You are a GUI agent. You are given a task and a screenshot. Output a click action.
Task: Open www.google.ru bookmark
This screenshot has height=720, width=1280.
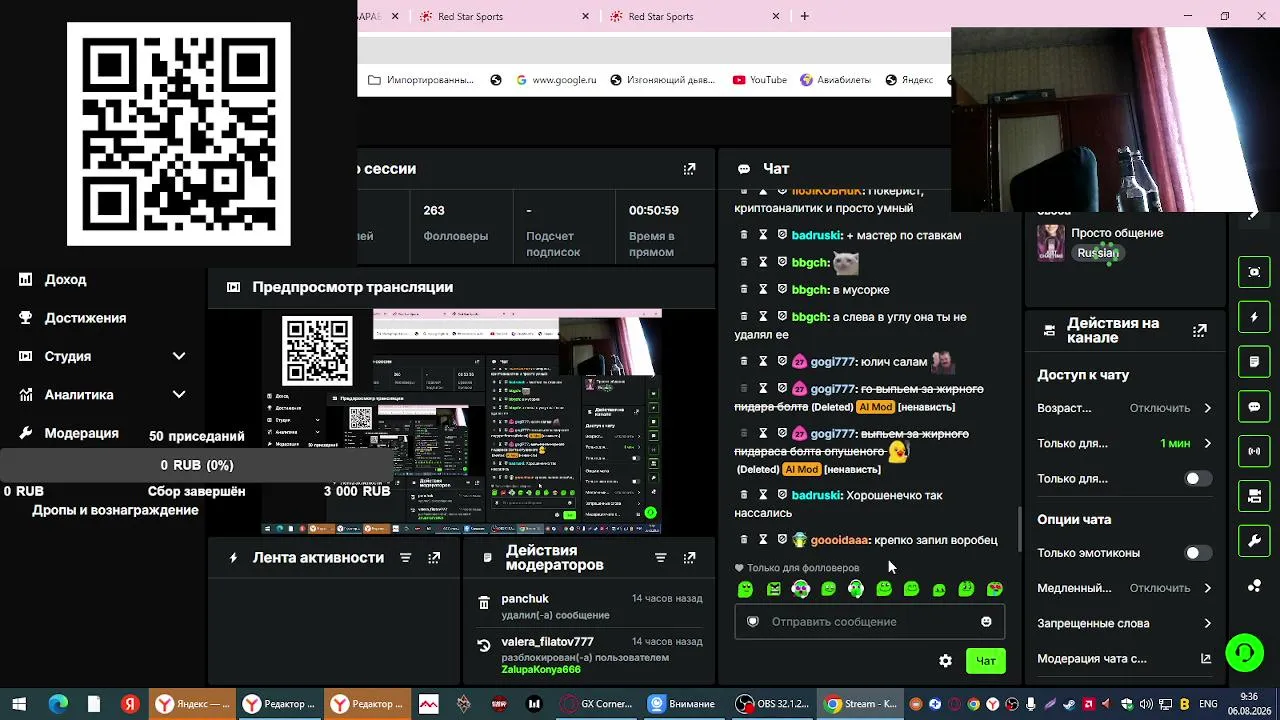pos(556,80)
